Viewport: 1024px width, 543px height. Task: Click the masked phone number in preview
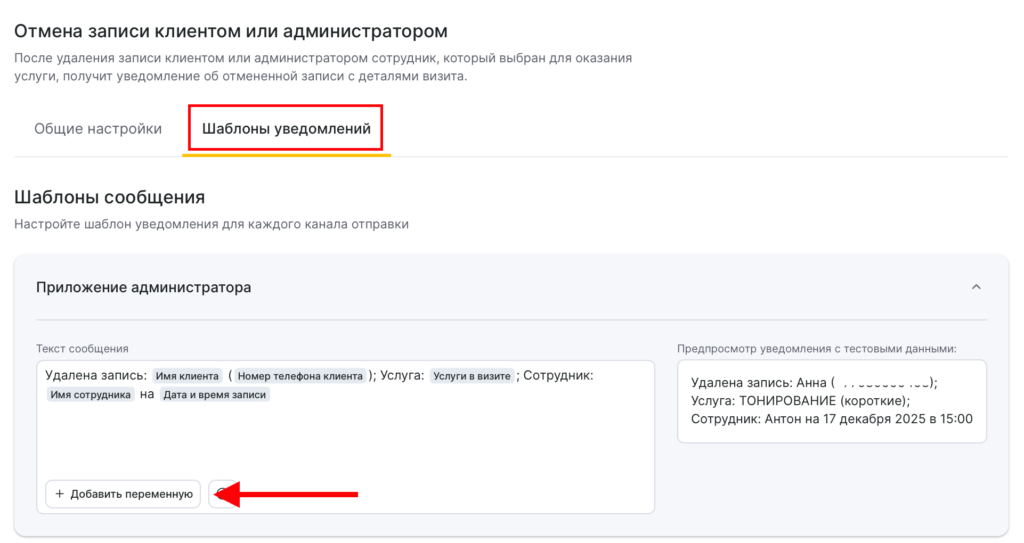tap(884, 382)
